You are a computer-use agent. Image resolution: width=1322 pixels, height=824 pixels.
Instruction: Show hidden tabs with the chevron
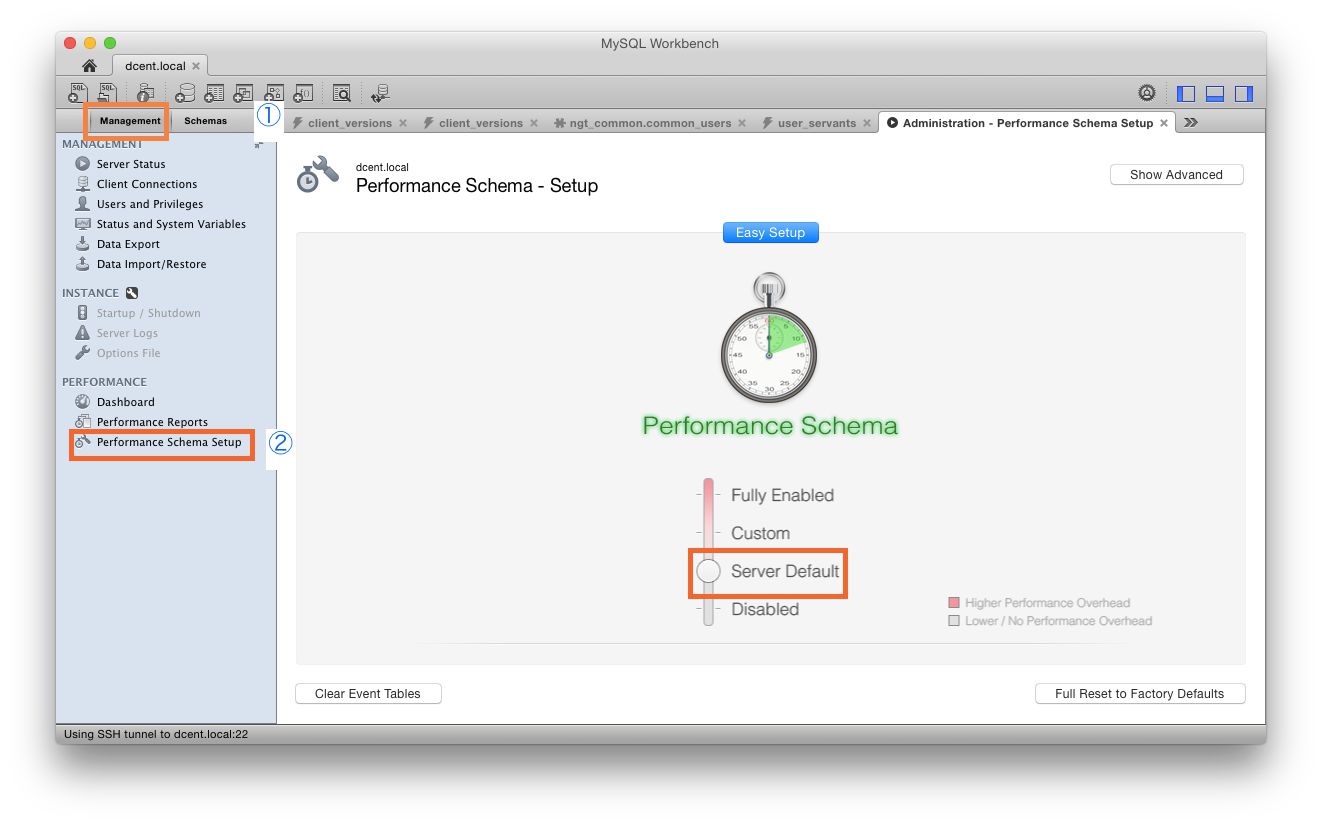(1190, 123)
